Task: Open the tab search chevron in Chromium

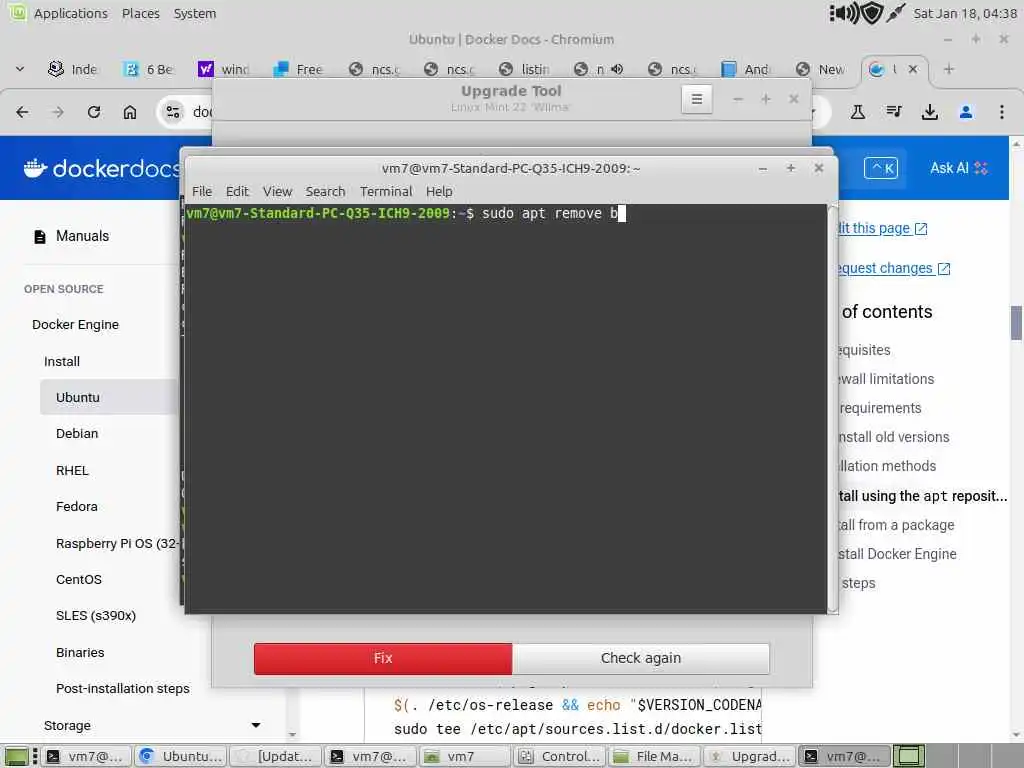Action: (x=20, y=69)
